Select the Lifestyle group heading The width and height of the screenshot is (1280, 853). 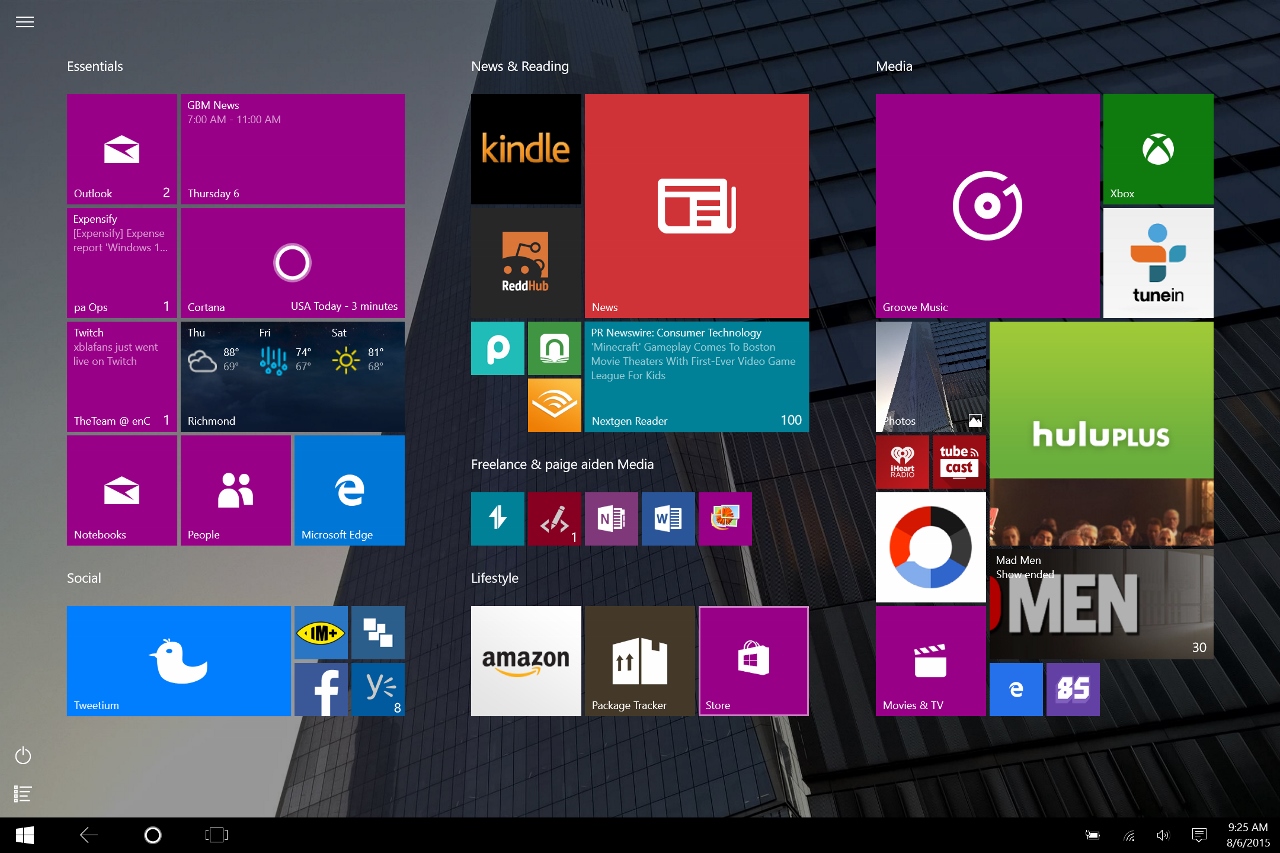pyautogui.click(x=495, y=578)
